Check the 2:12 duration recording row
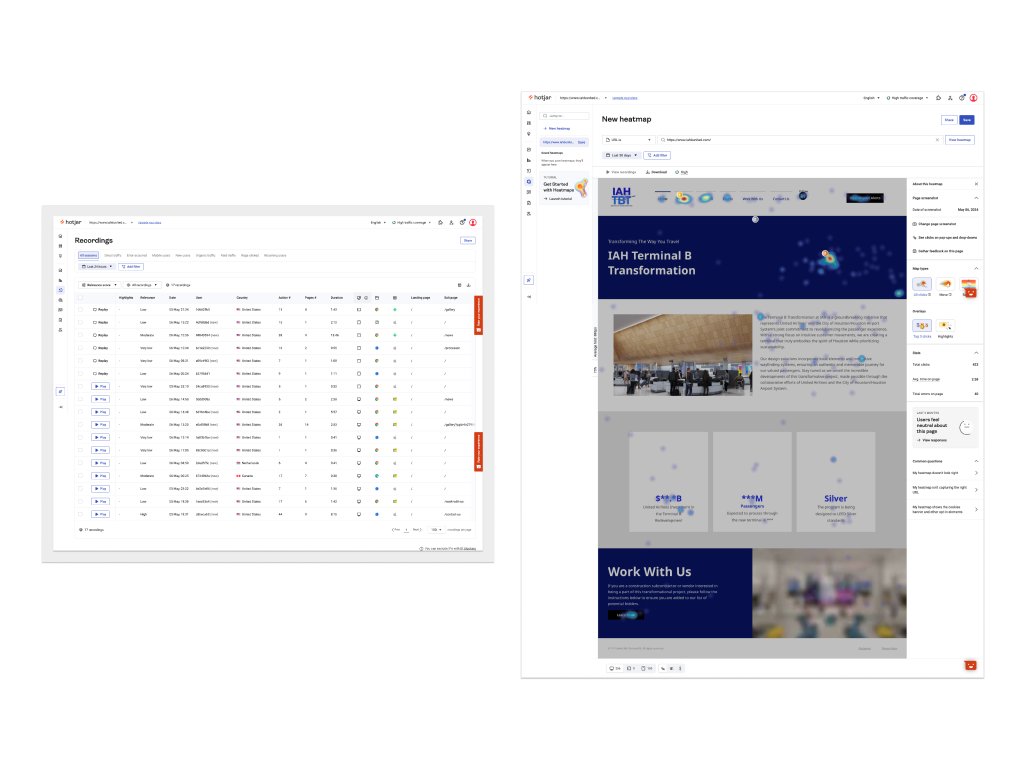This screenshot has width=1024, height=768. (x=80, y=323)
